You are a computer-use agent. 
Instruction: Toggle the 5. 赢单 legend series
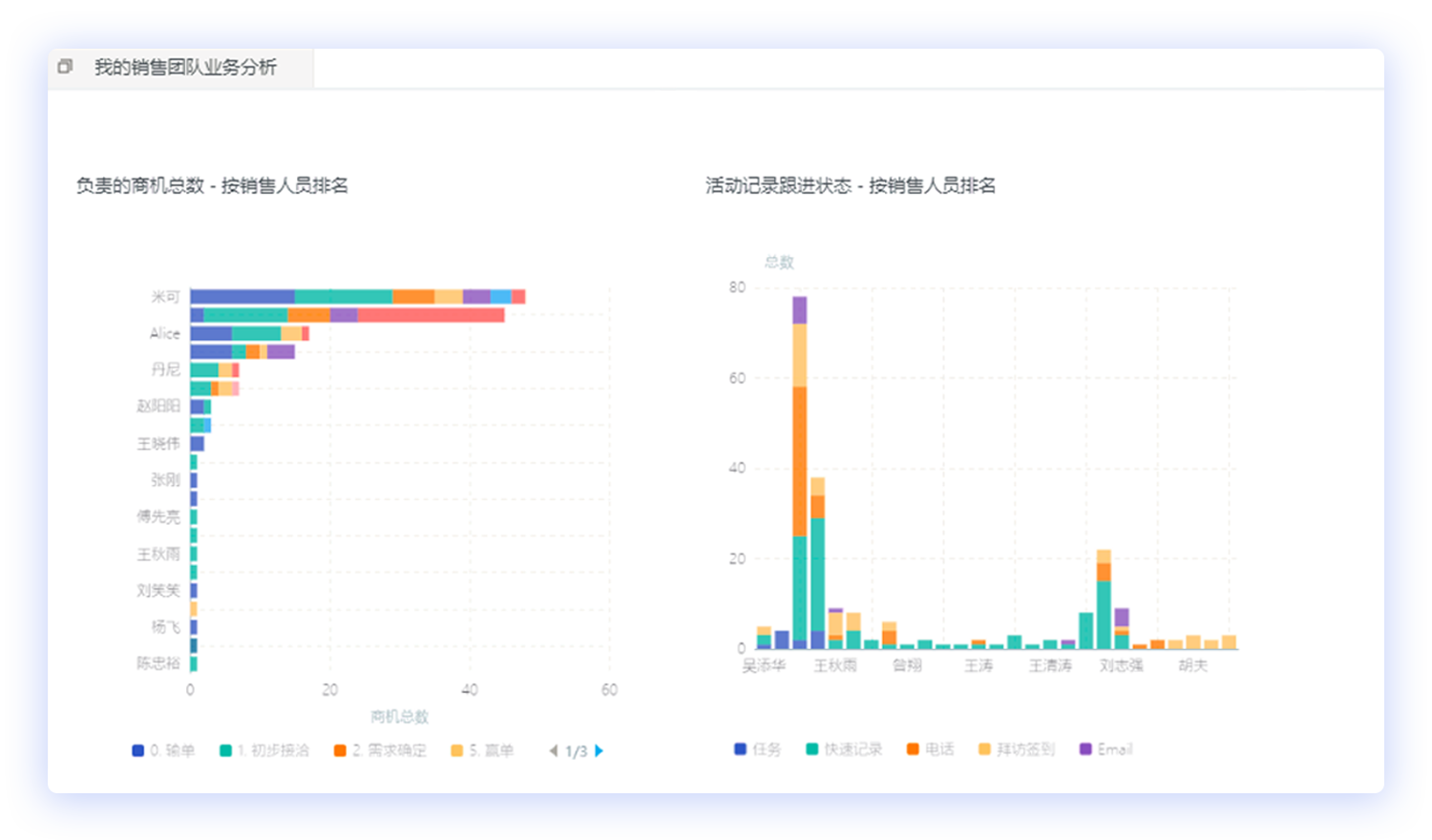click(482, 751)
